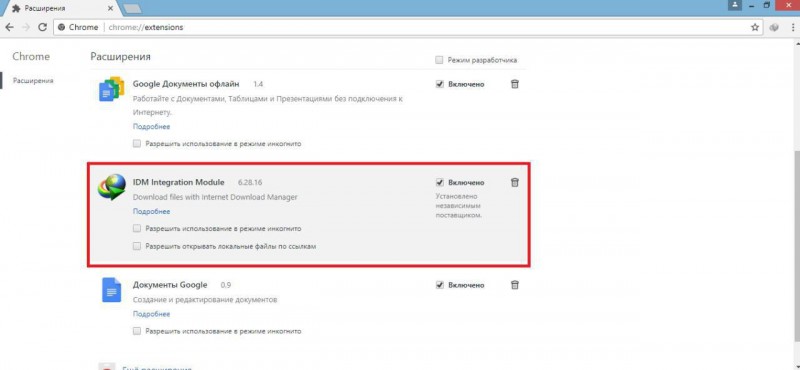Uncheck Включено for Google Документы офлайн
This screenshot has width=800, height=370.
439,84
